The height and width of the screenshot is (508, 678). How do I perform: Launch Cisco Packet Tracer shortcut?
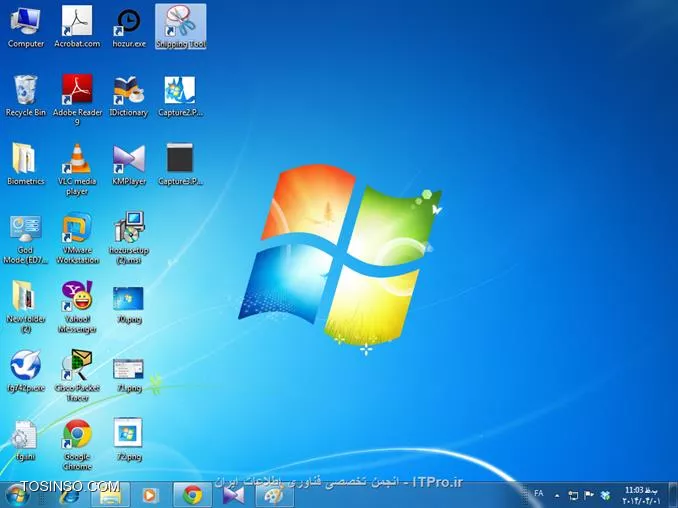[x=77, y=376]
